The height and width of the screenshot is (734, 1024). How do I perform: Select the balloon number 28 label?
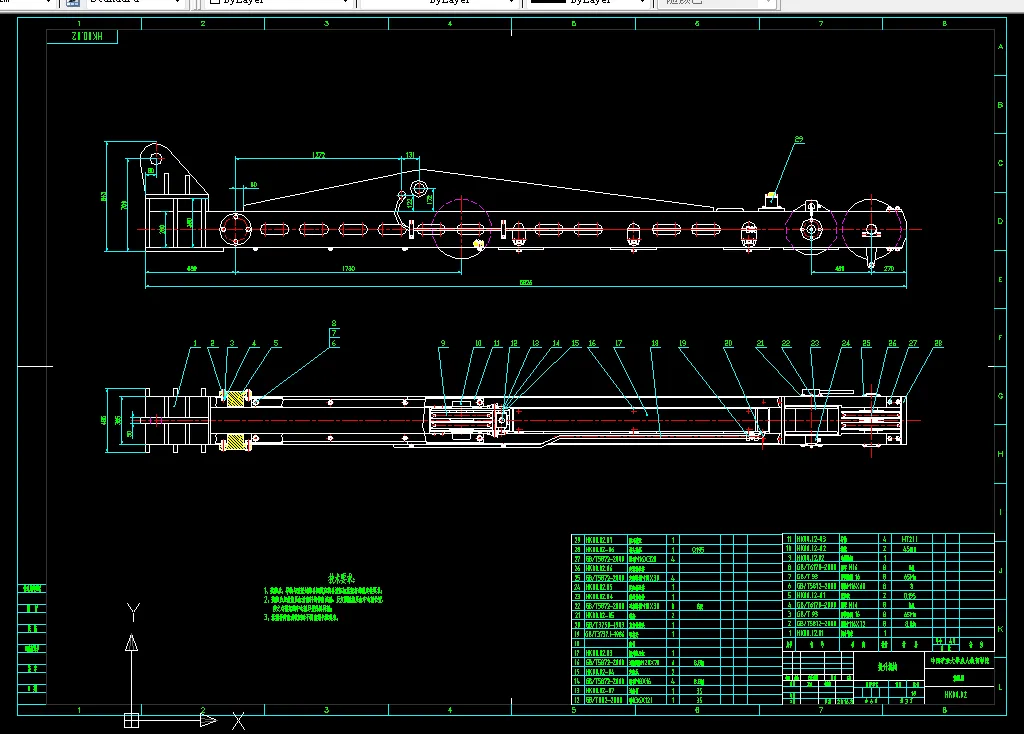[938, 343]
